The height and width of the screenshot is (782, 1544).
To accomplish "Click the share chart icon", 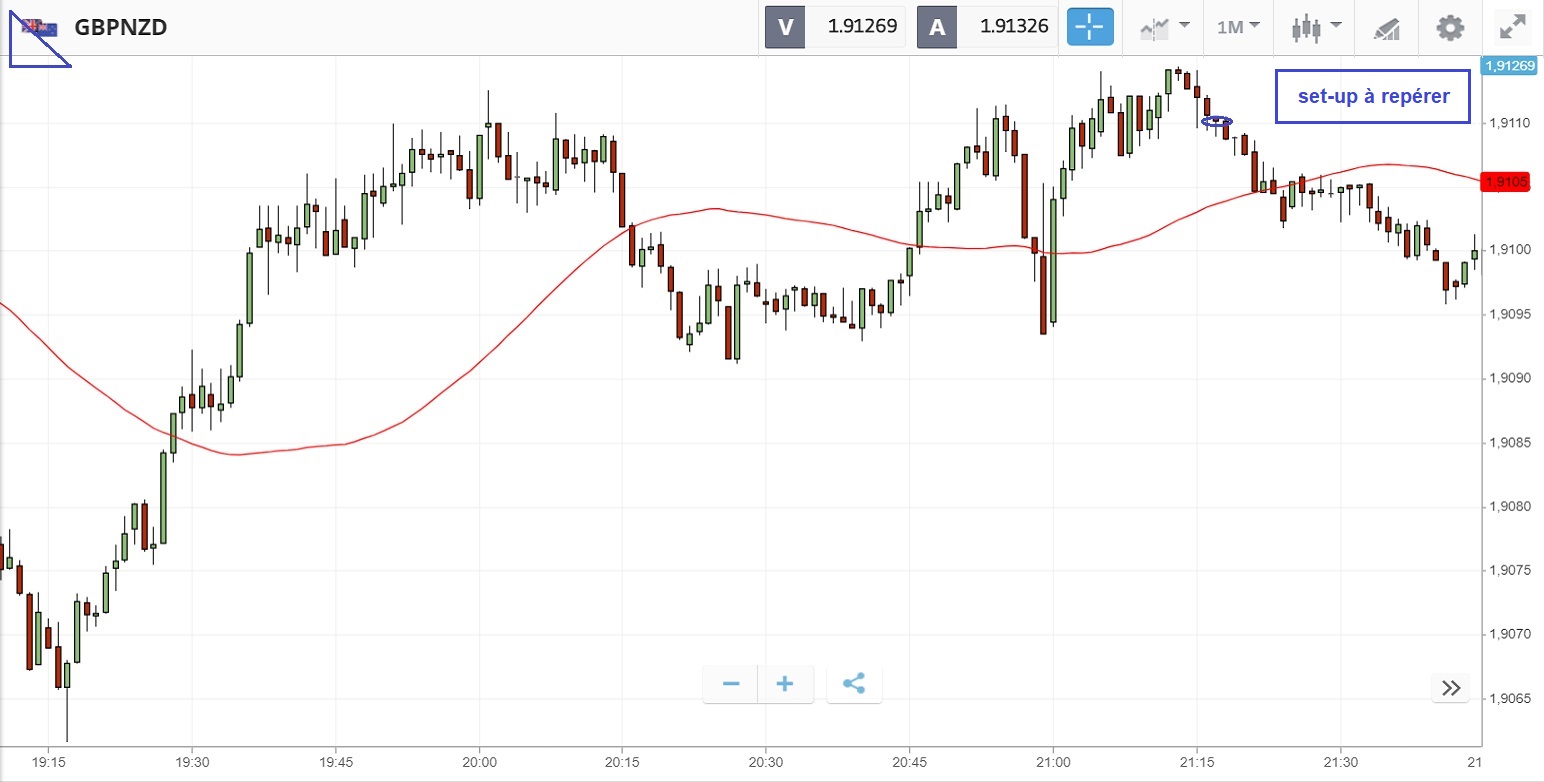I will [x=854, y=685].
